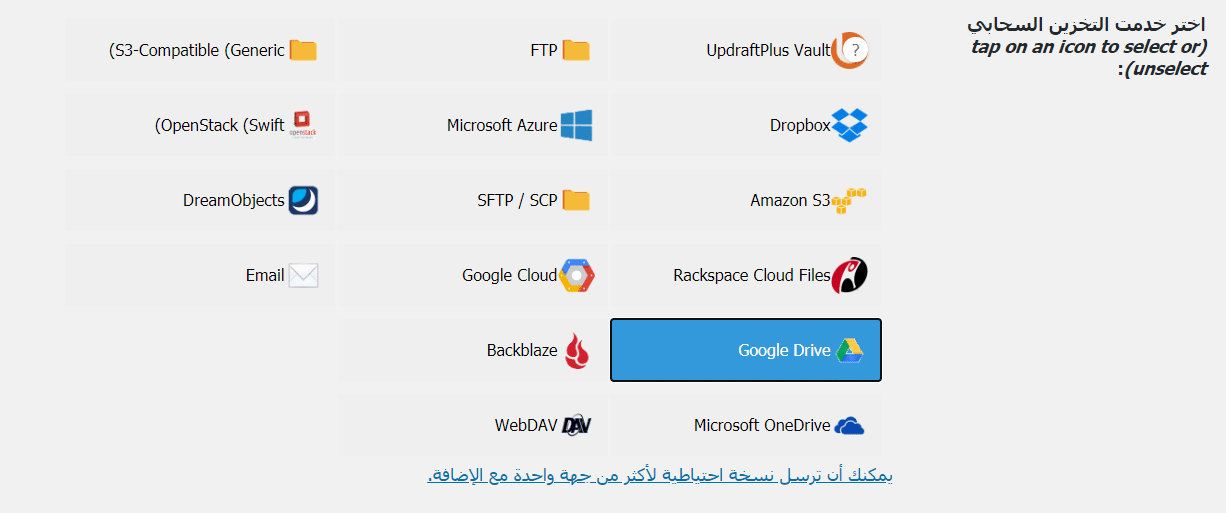
Task: Open the Arabic multiple-destinations add-on link
Action: 659,475
